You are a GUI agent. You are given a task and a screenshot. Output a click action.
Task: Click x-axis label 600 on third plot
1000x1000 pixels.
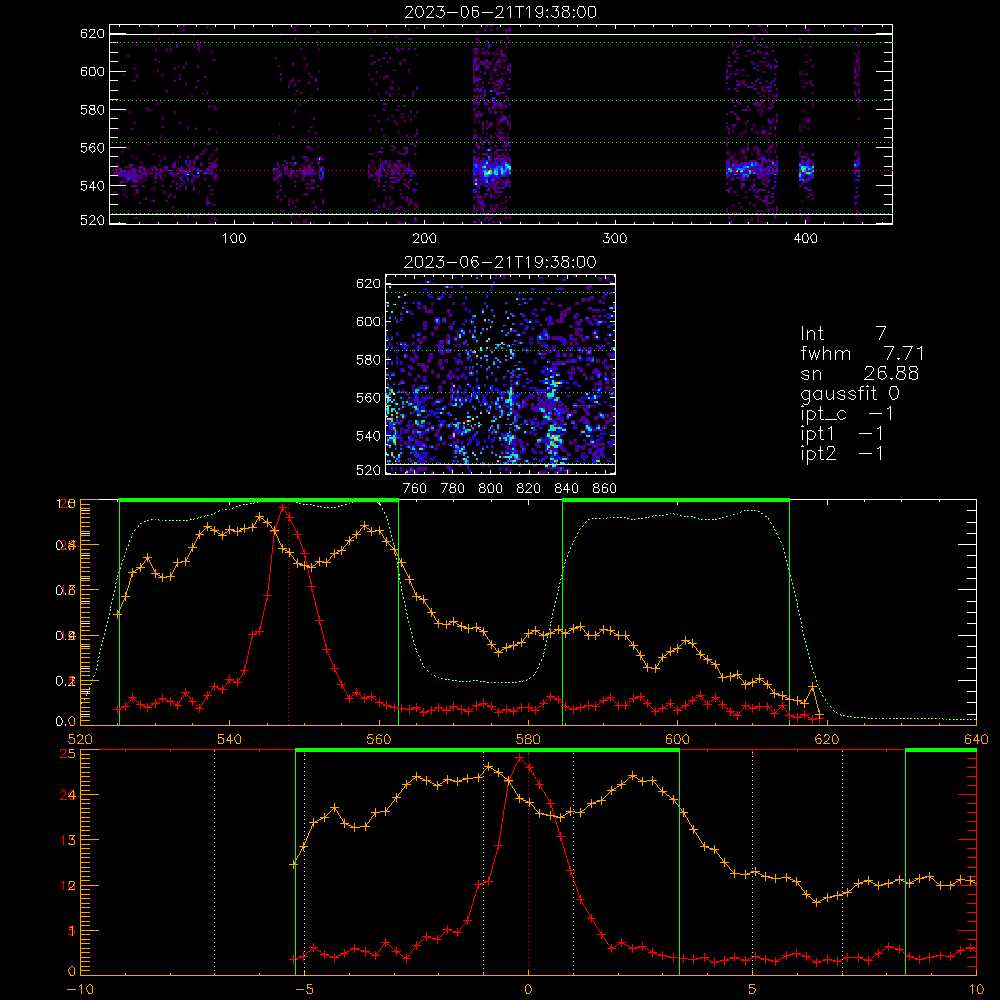tap(677, 740)
